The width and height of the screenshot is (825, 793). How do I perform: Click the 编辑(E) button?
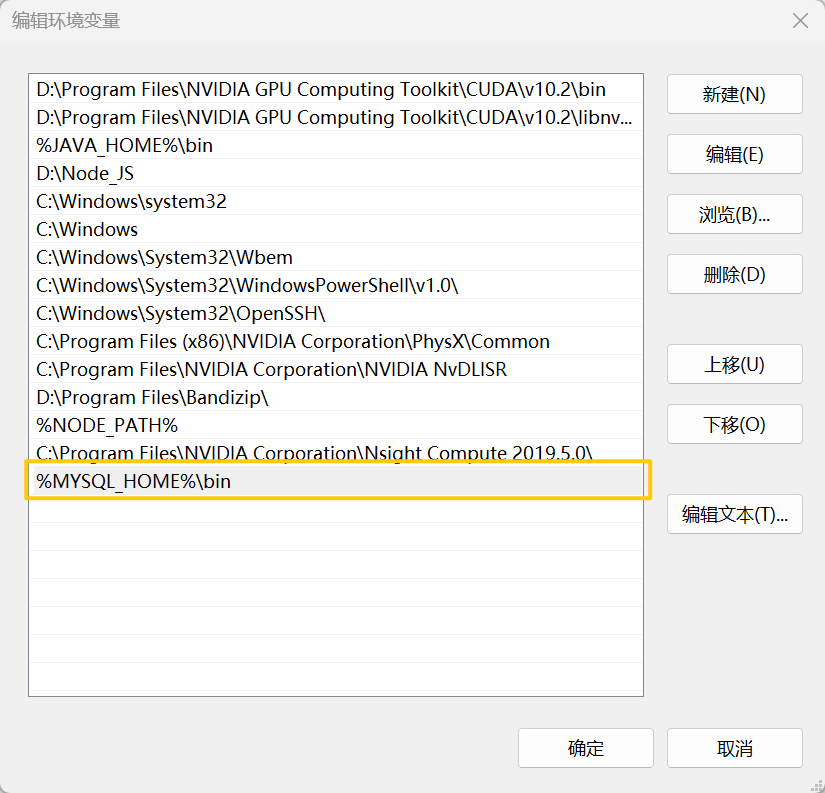click(734, 154)
